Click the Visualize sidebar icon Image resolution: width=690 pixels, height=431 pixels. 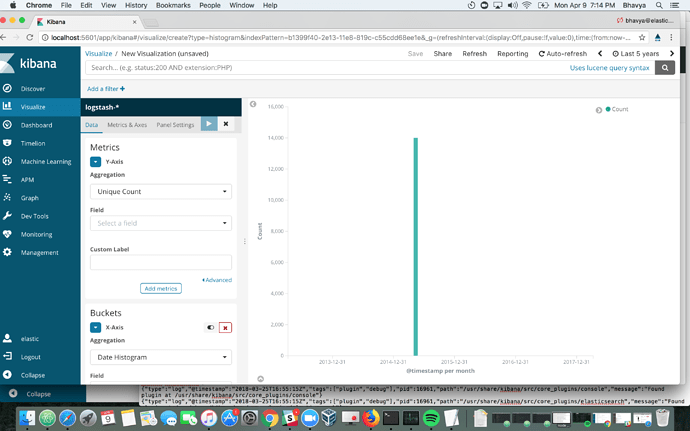click(7, 106)
